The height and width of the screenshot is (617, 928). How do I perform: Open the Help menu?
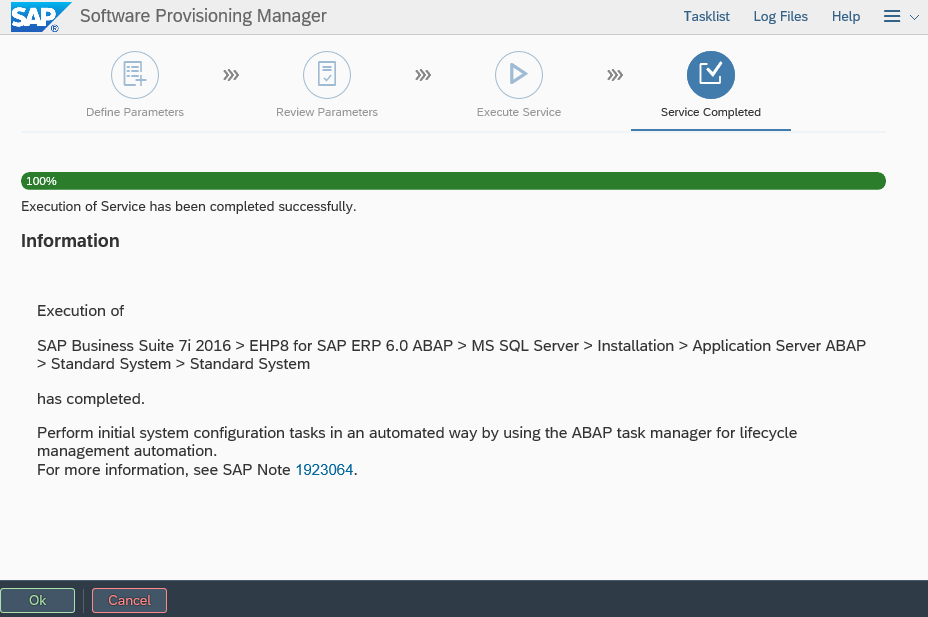tap(846, 16)
